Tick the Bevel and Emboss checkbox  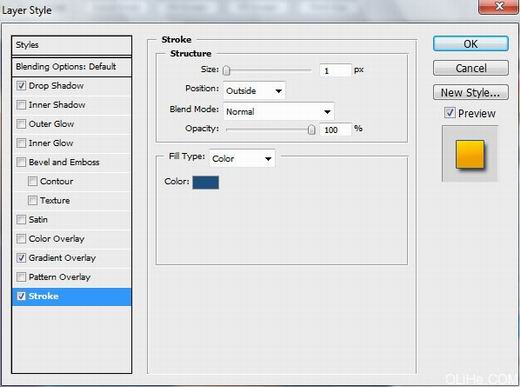coord(21,162)
